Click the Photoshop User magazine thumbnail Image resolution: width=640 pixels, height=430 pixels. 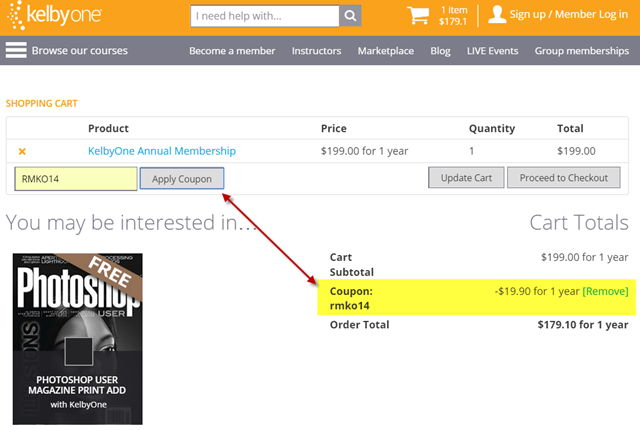77,337
